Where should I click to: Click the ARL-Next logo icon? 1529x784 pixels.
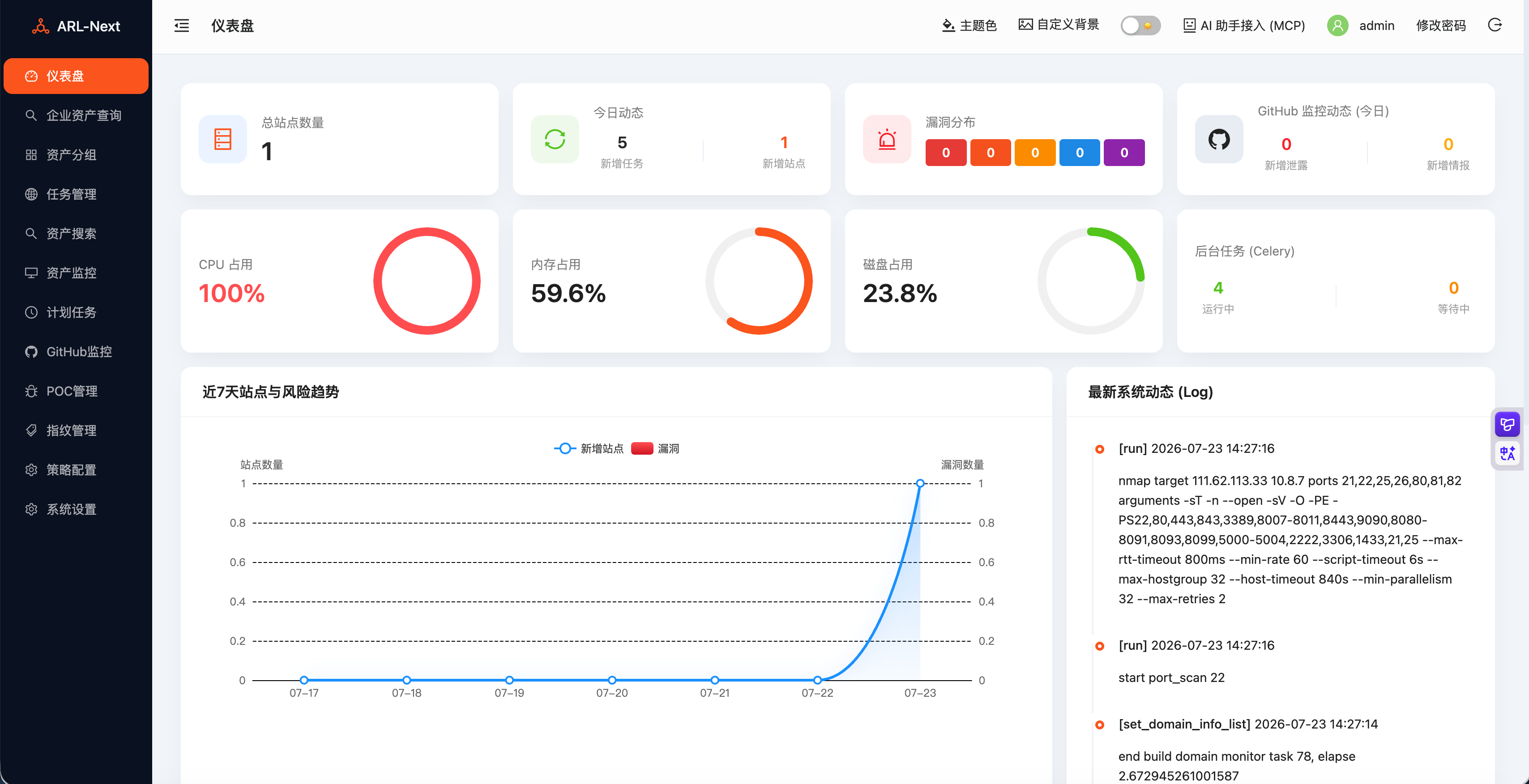[40, 26]
